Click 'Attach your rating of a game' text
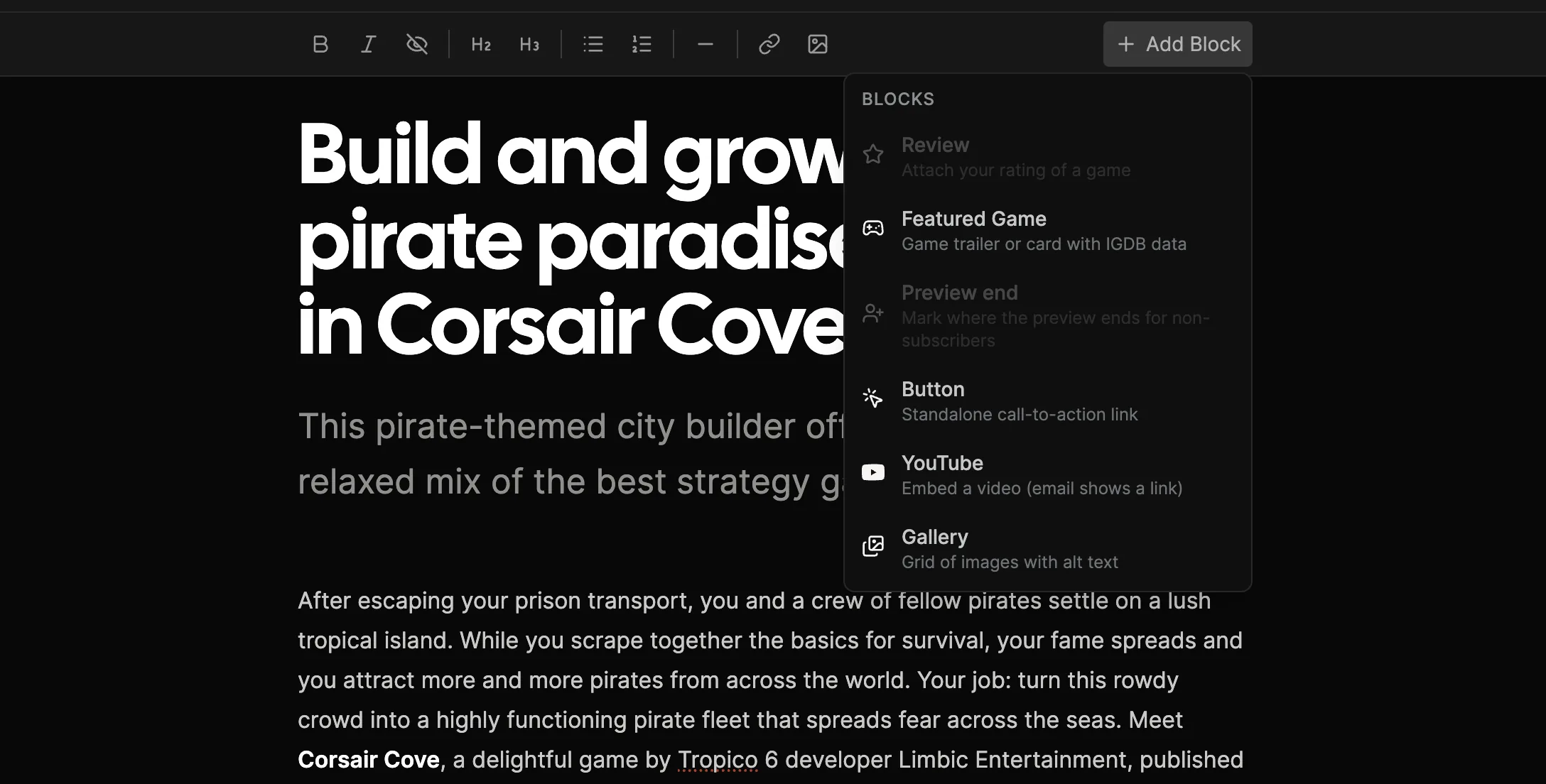This screenshot has height=784, width=1546. (x=1016, y=170)
